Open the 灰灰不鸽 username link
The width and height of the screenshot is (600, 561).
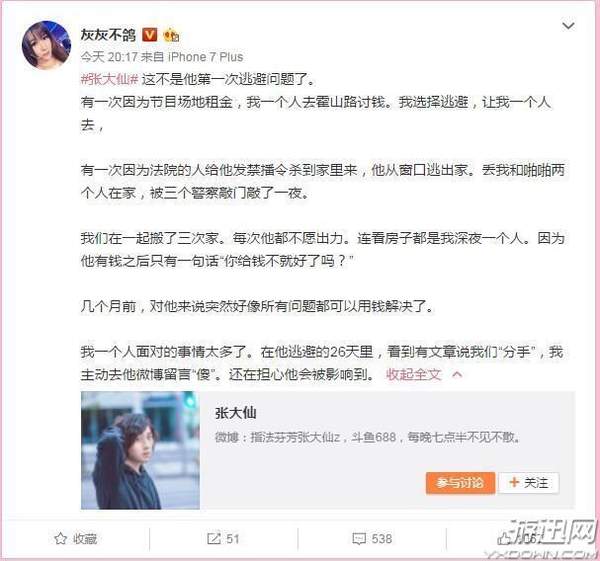tap(108, 35)
